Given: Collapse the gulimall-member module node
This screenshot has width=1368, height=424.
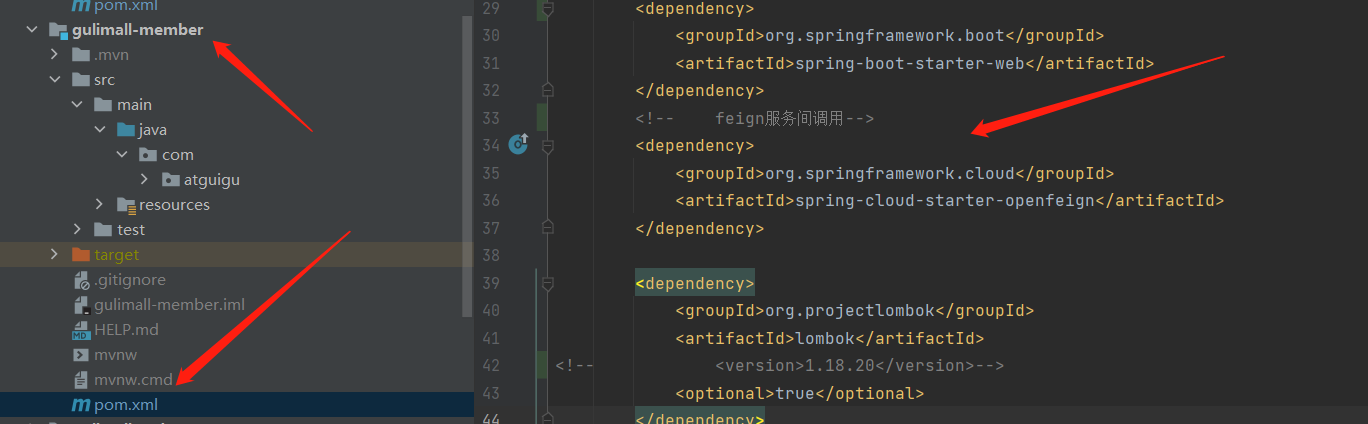Looking at the screenshot, I should click(x=33, y=30).
